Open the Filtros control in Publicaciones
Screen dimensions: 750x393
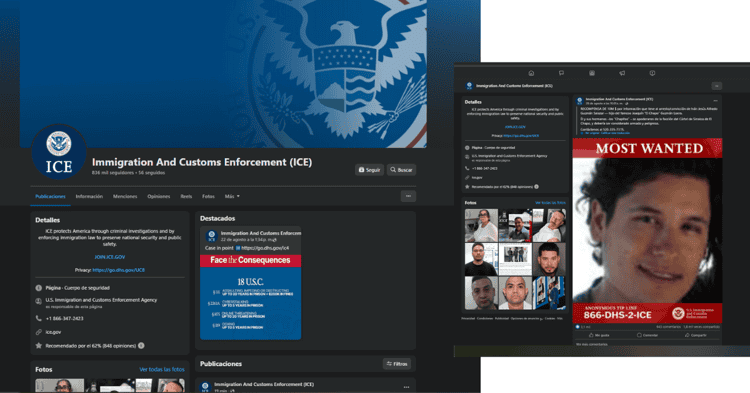[397, 364]
